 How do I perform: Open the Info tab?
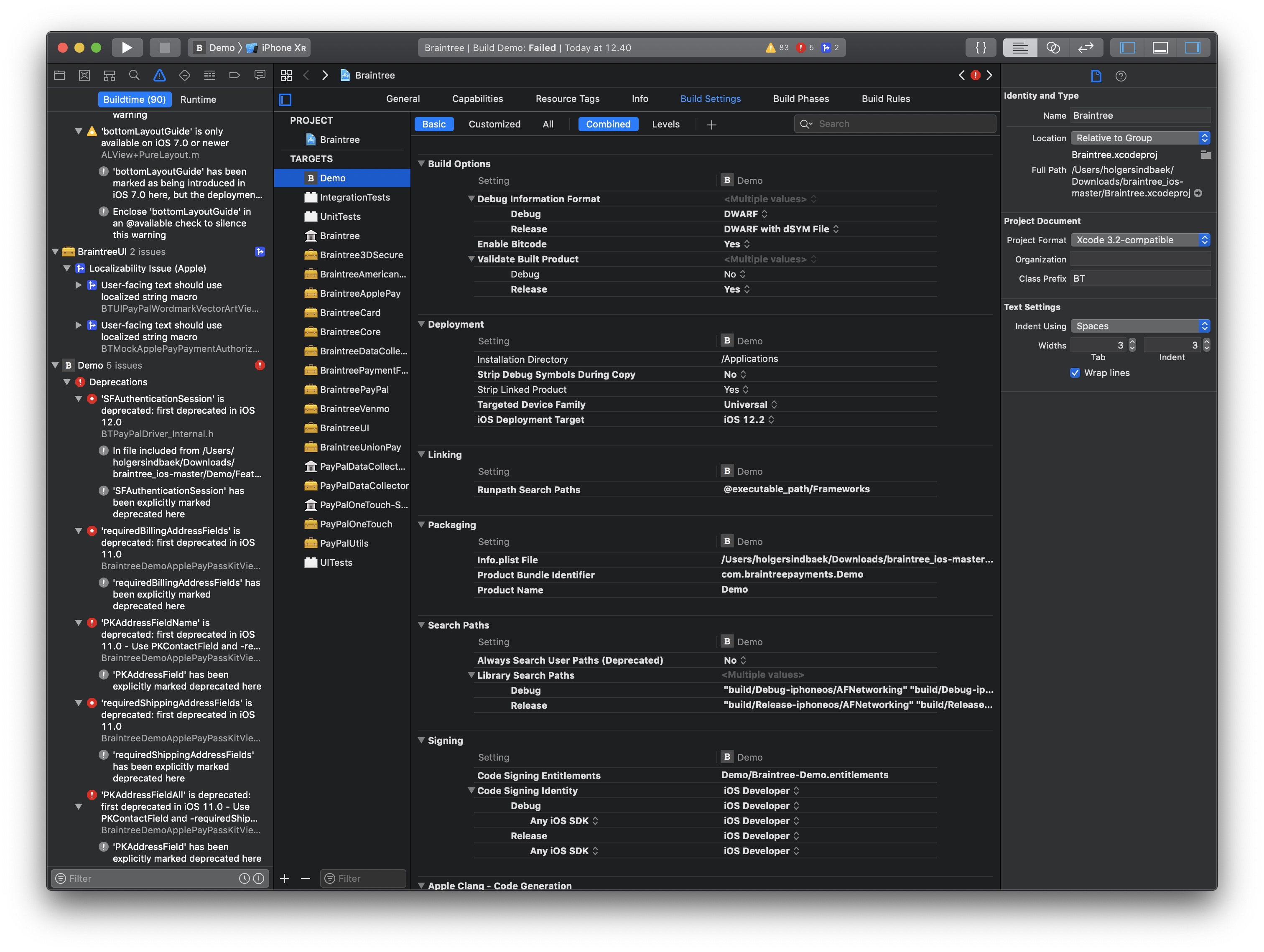640,99
